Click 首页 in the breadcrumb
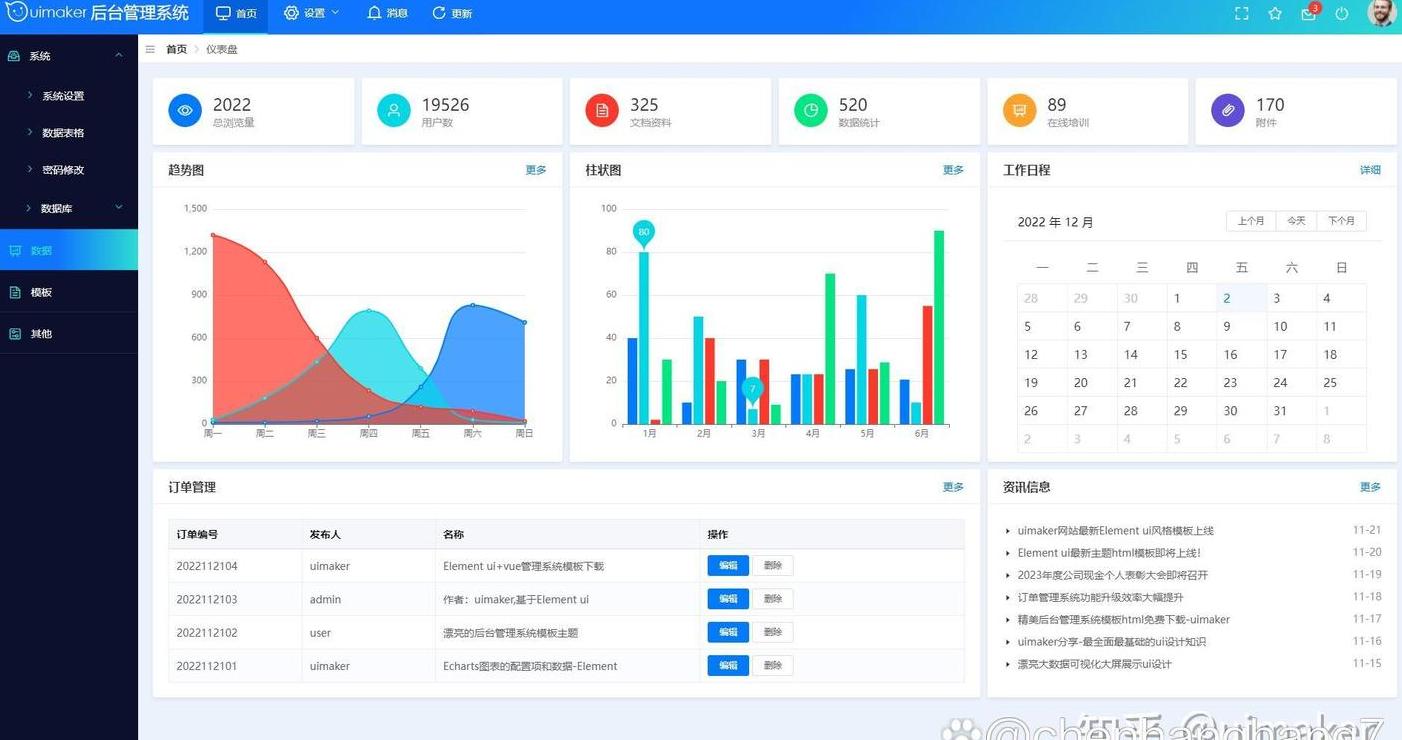The height and width of the screenshot is (740, 1402). (x=176, y=49)
